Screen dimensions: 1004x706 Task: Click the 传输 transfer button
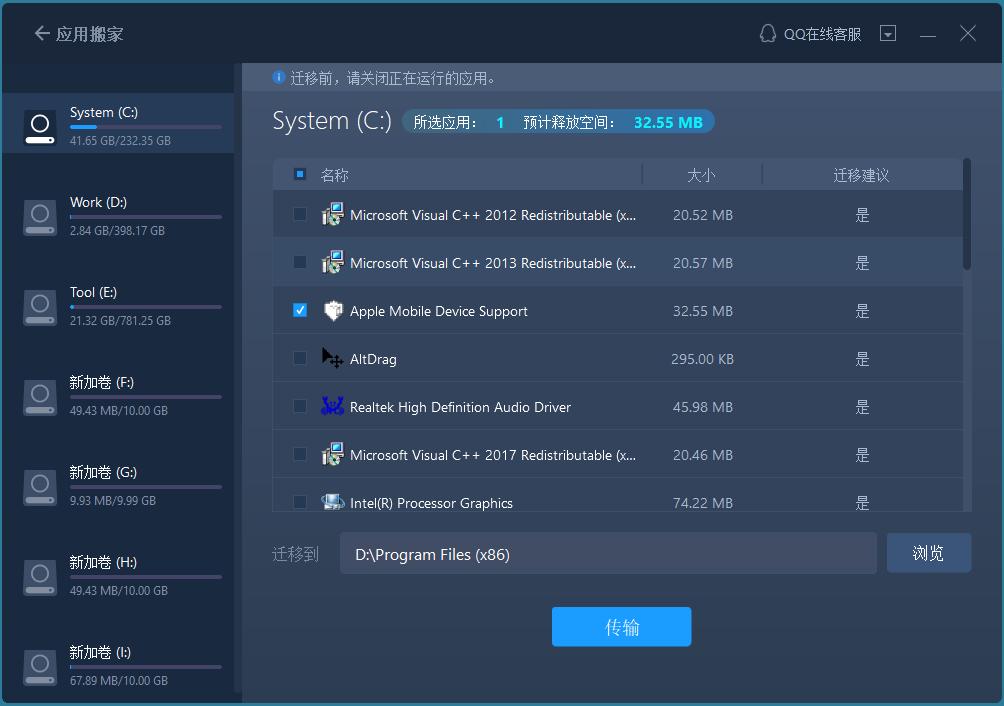pos(621,626)
